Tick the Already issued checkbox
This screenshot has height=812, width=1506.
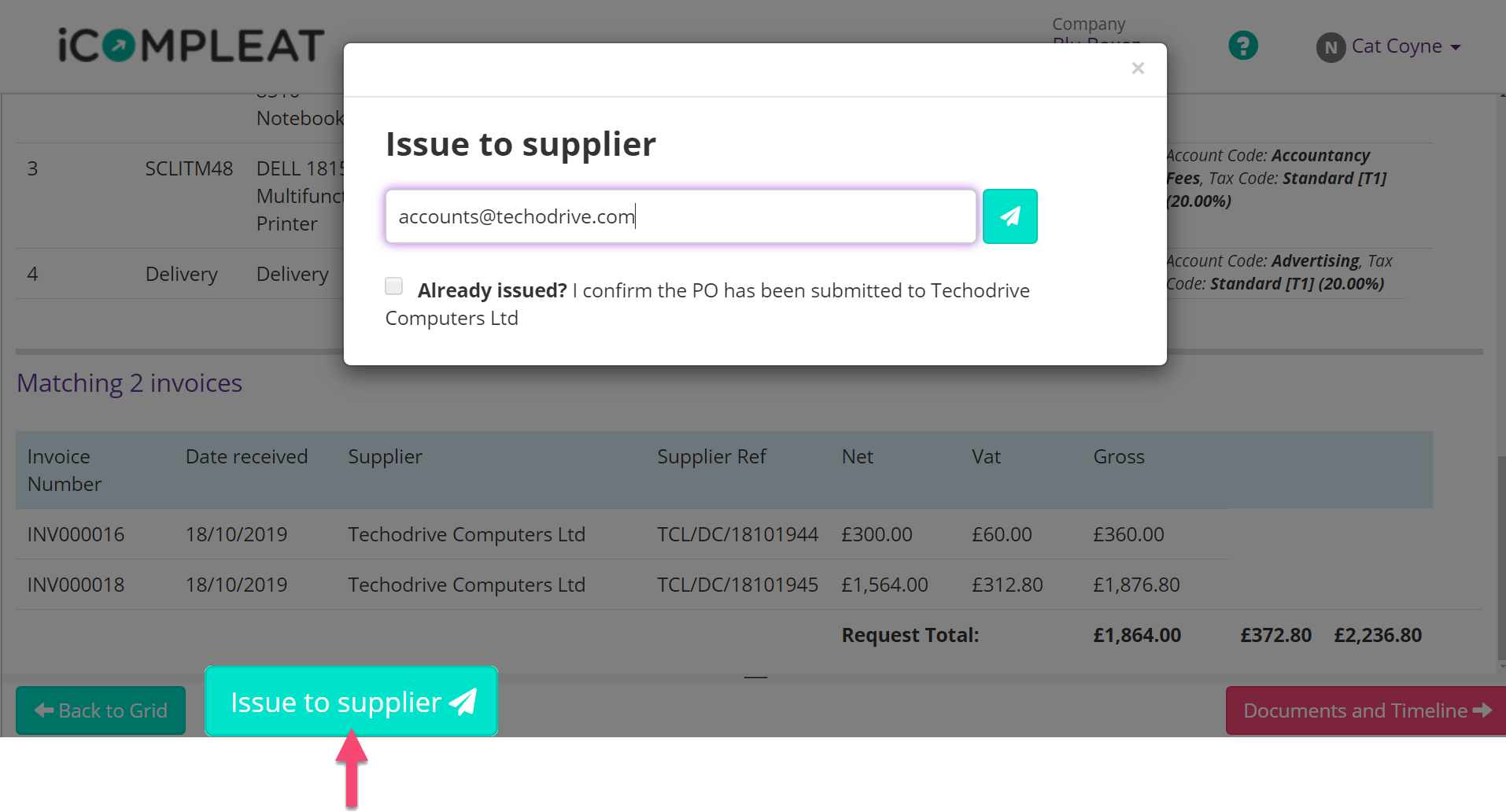click(x=394, y=286)
